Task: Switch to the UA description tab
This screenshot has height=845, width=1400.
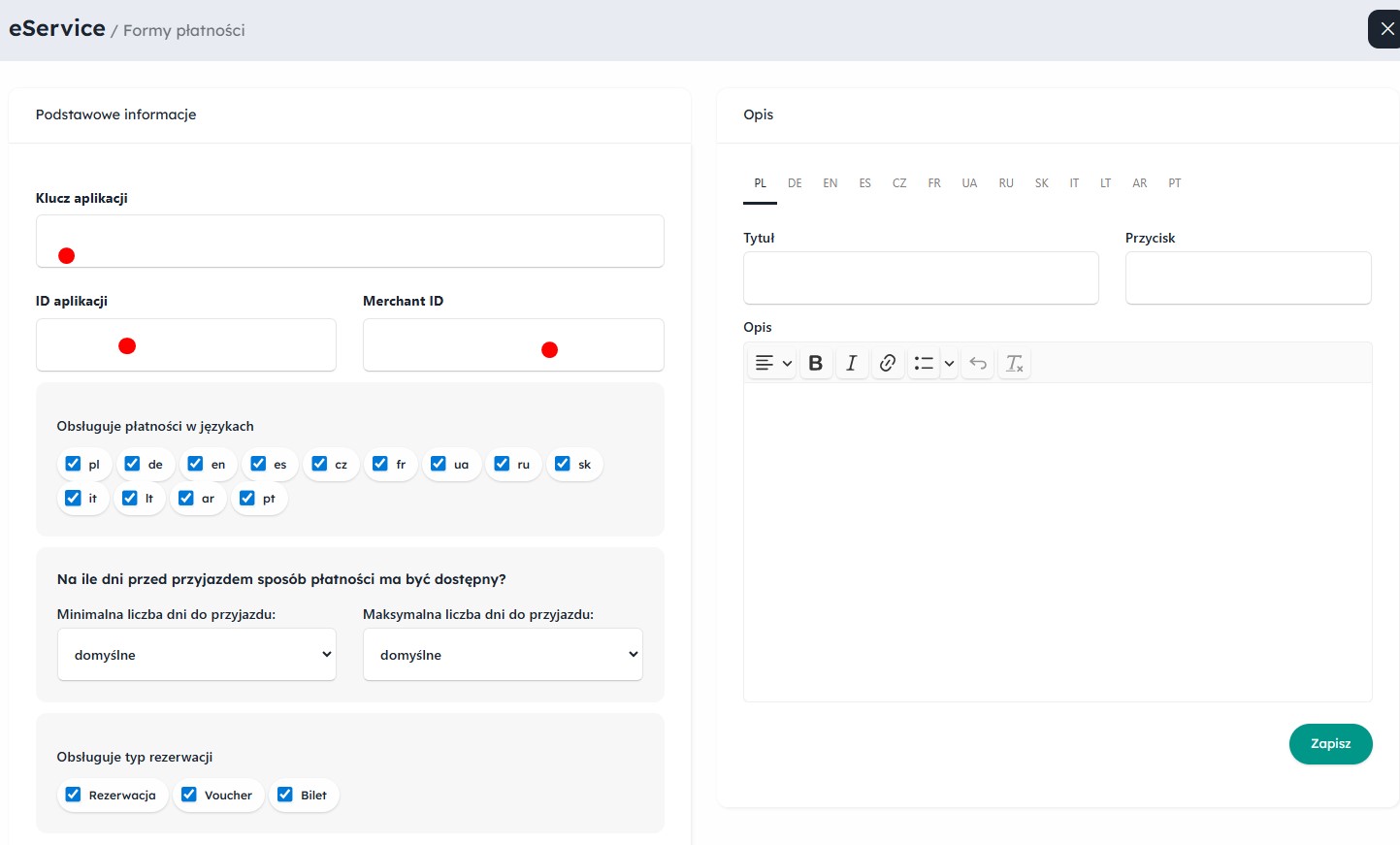Action: [x=969, y=183]
